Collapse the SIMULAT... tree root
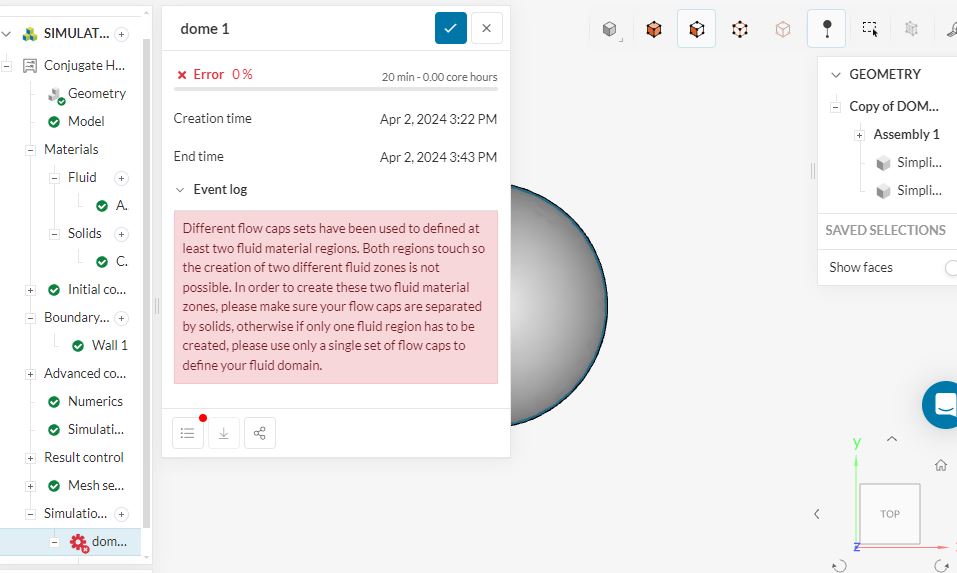The height and width of the screenshot is (573, 957). click(x=6, y=34)
